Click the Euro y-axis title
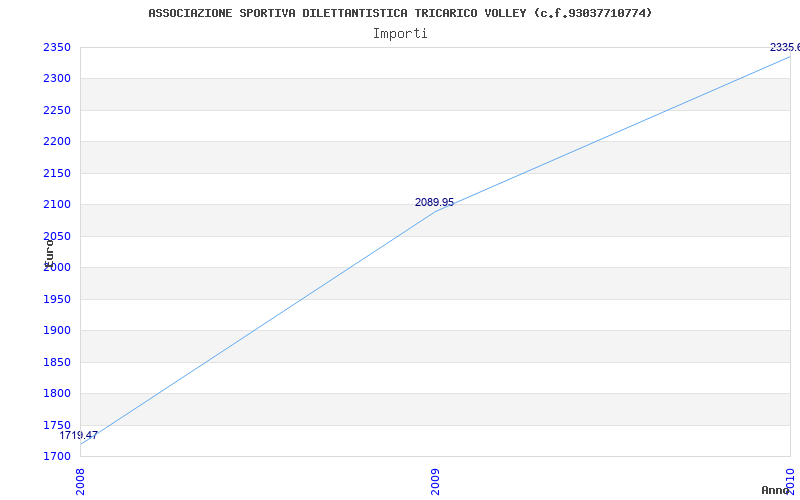Screen dimensions: 800x500 click(49, 252)
